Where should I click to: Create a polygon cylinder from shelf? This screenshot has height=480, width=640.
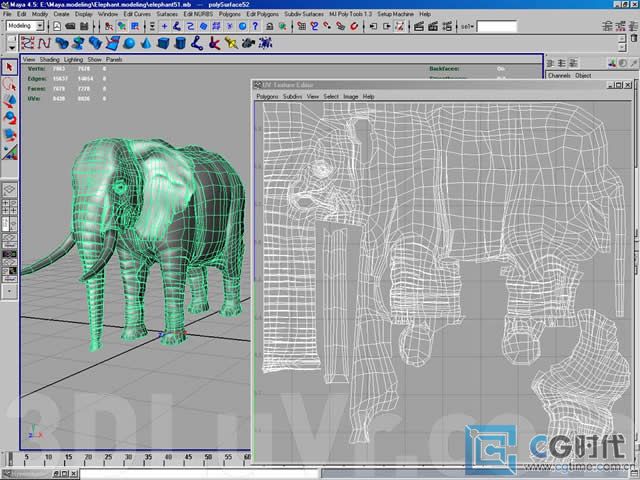pyautogui.click(x=180, y=43)
